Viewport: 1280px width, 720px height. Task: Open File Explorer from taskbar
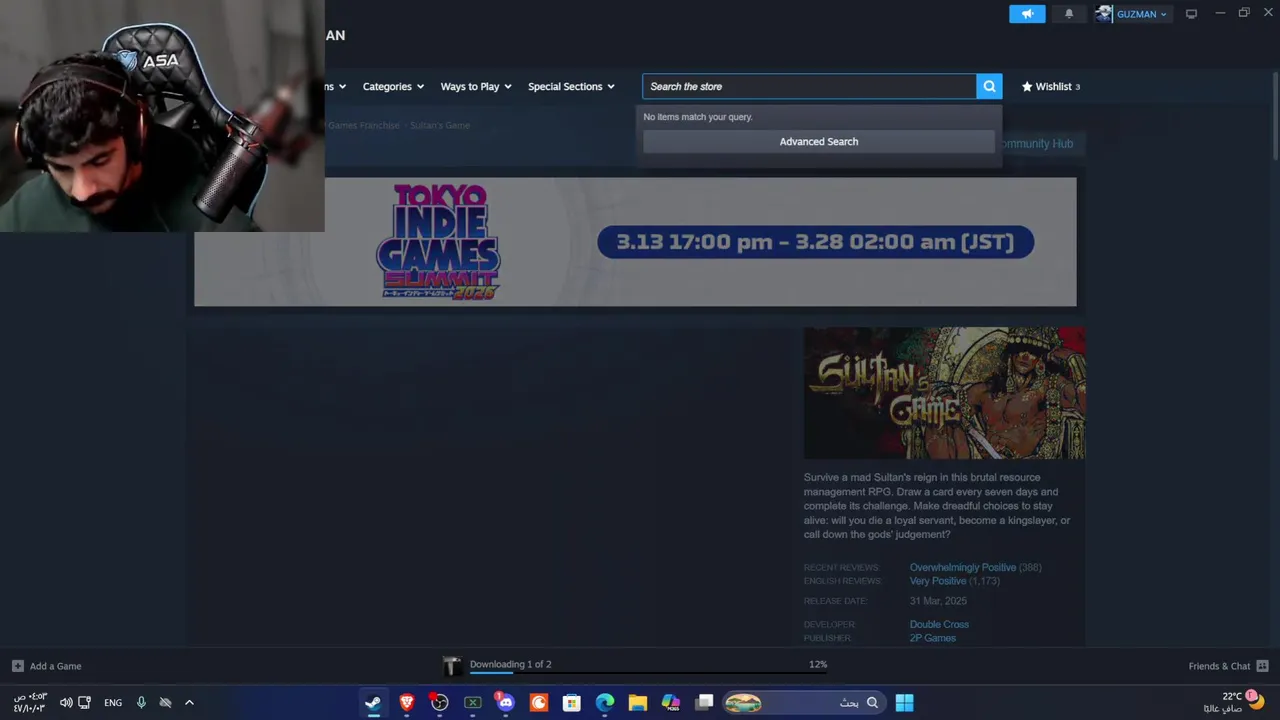(x=637, y=703)
